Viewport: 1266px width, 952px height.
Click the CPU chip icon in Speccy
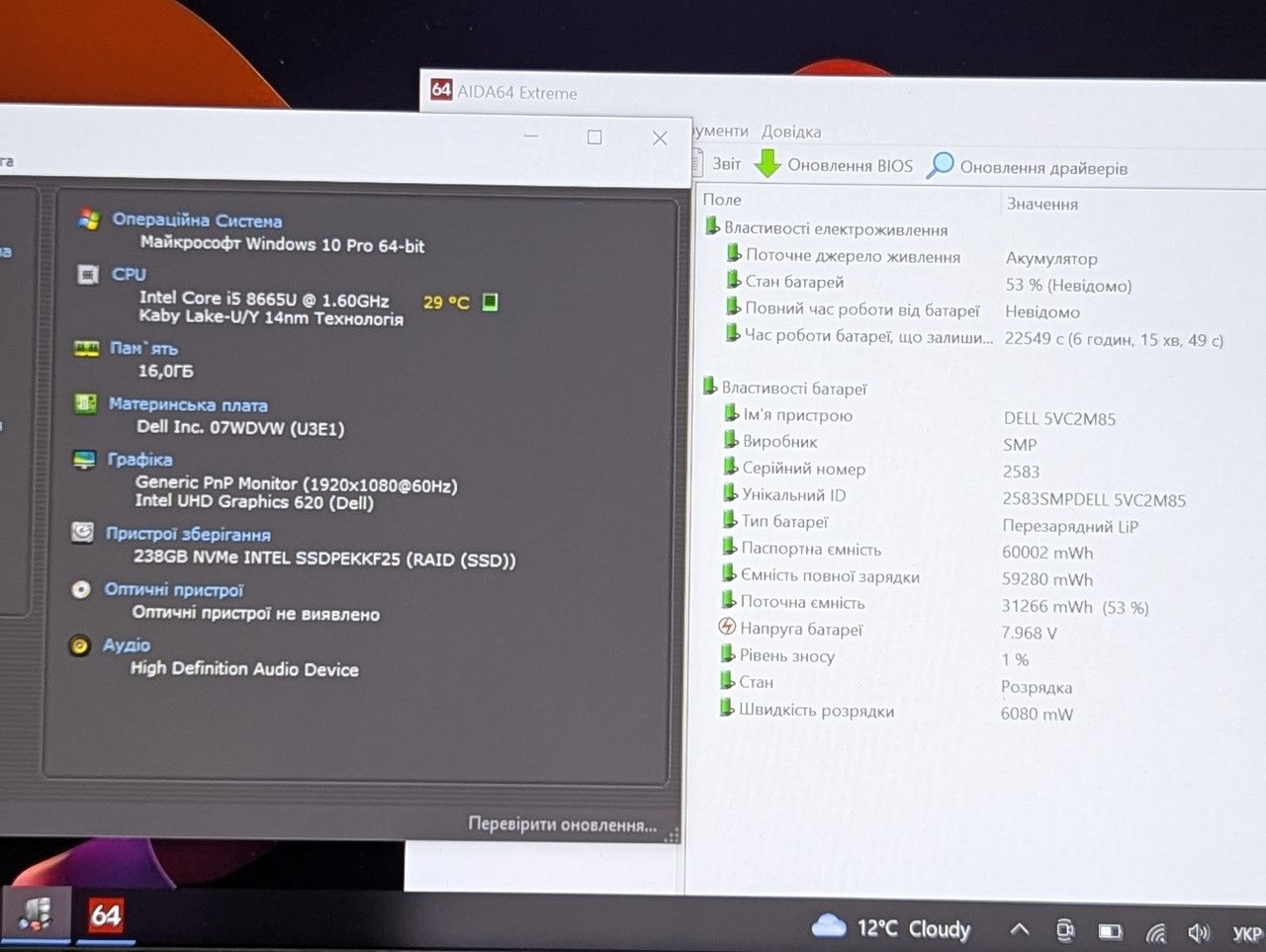tap(88, 274)
